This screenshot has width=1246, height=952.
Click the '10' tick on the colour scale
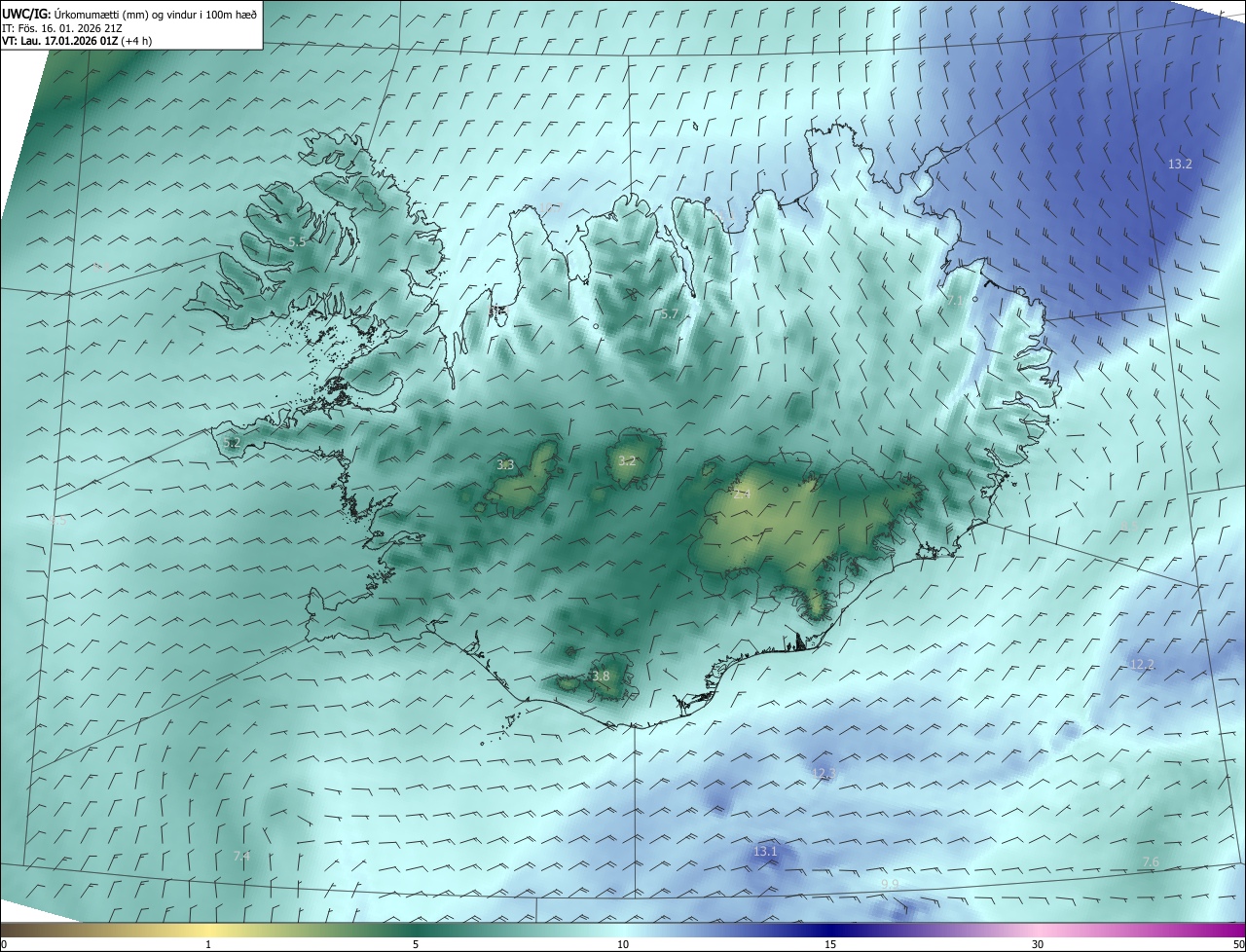[x=623, y=944]
